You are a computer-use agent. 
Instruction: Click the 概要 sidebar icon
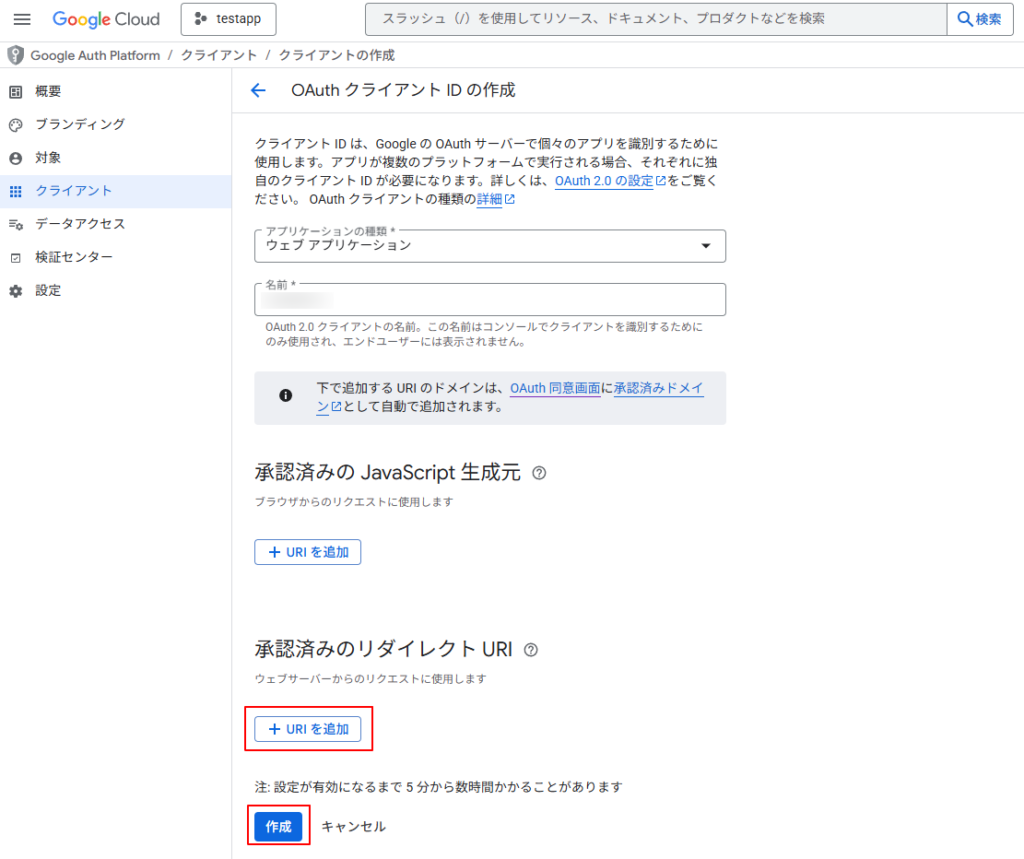[15, 92]
